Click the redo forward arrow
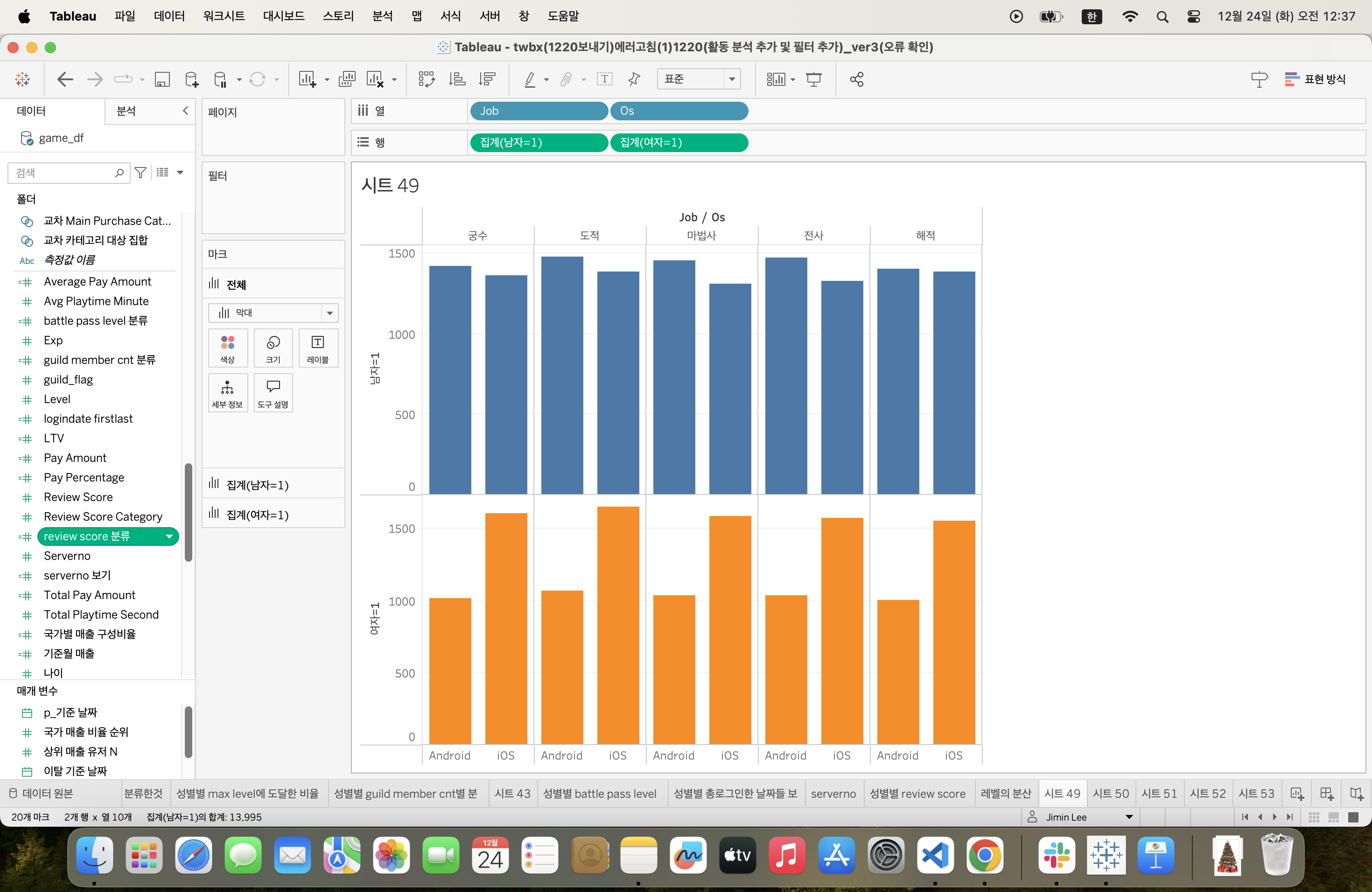 [x=95, y=79]
